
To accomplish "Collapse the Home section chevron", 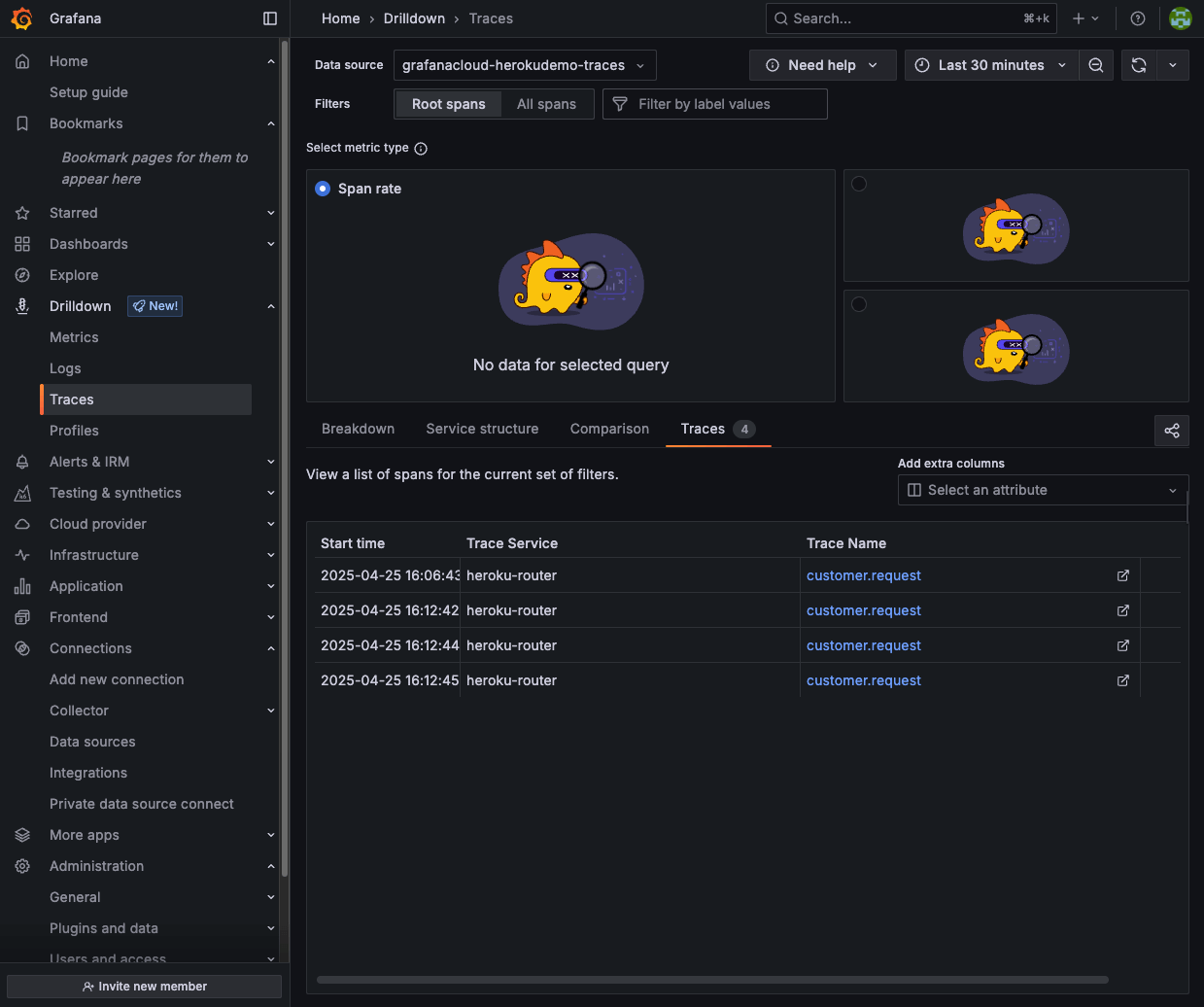I will point(271,61).
